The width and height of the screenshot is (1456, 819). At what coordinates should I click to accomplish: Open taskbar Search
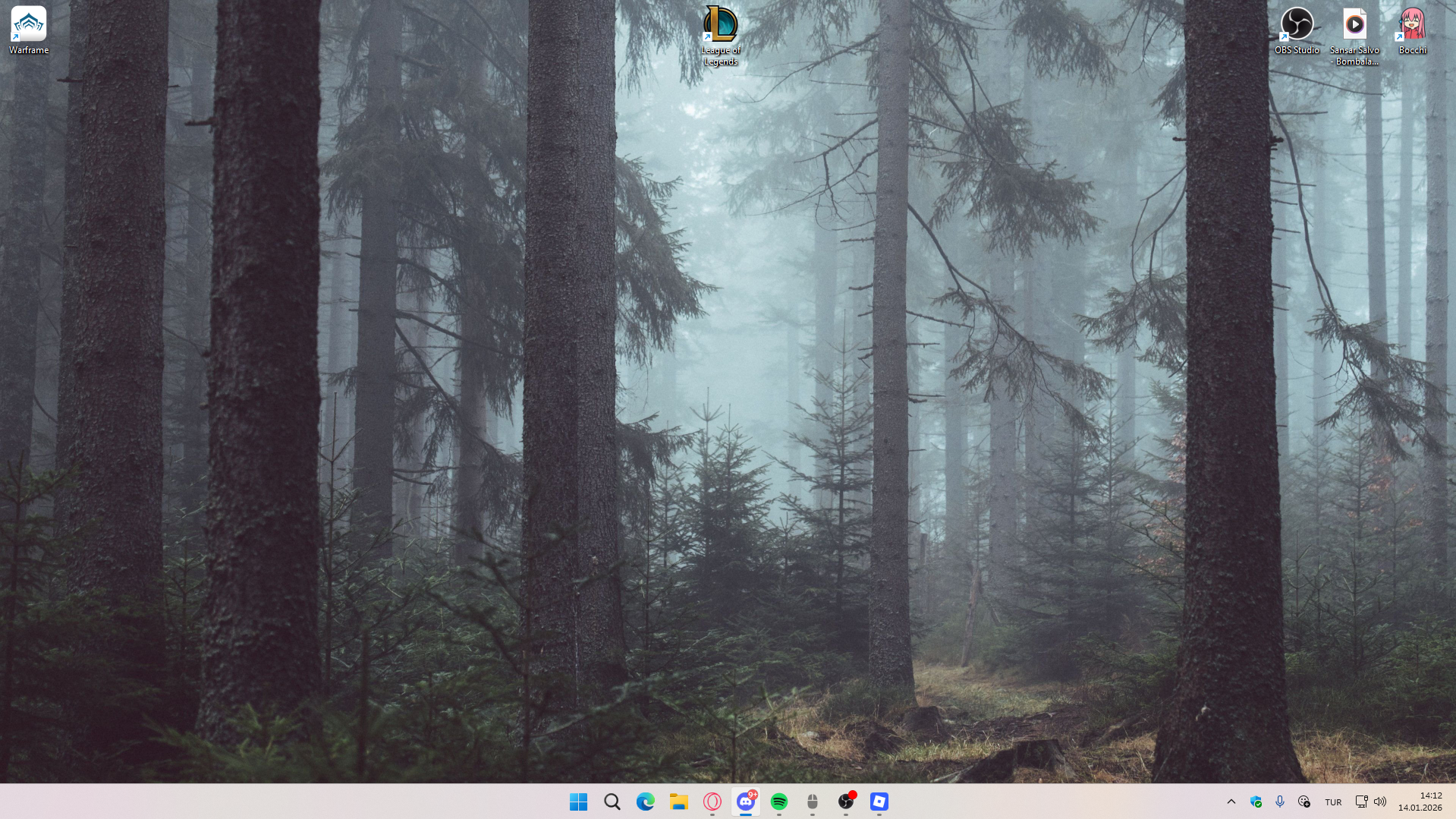click(x=612, y=802)
